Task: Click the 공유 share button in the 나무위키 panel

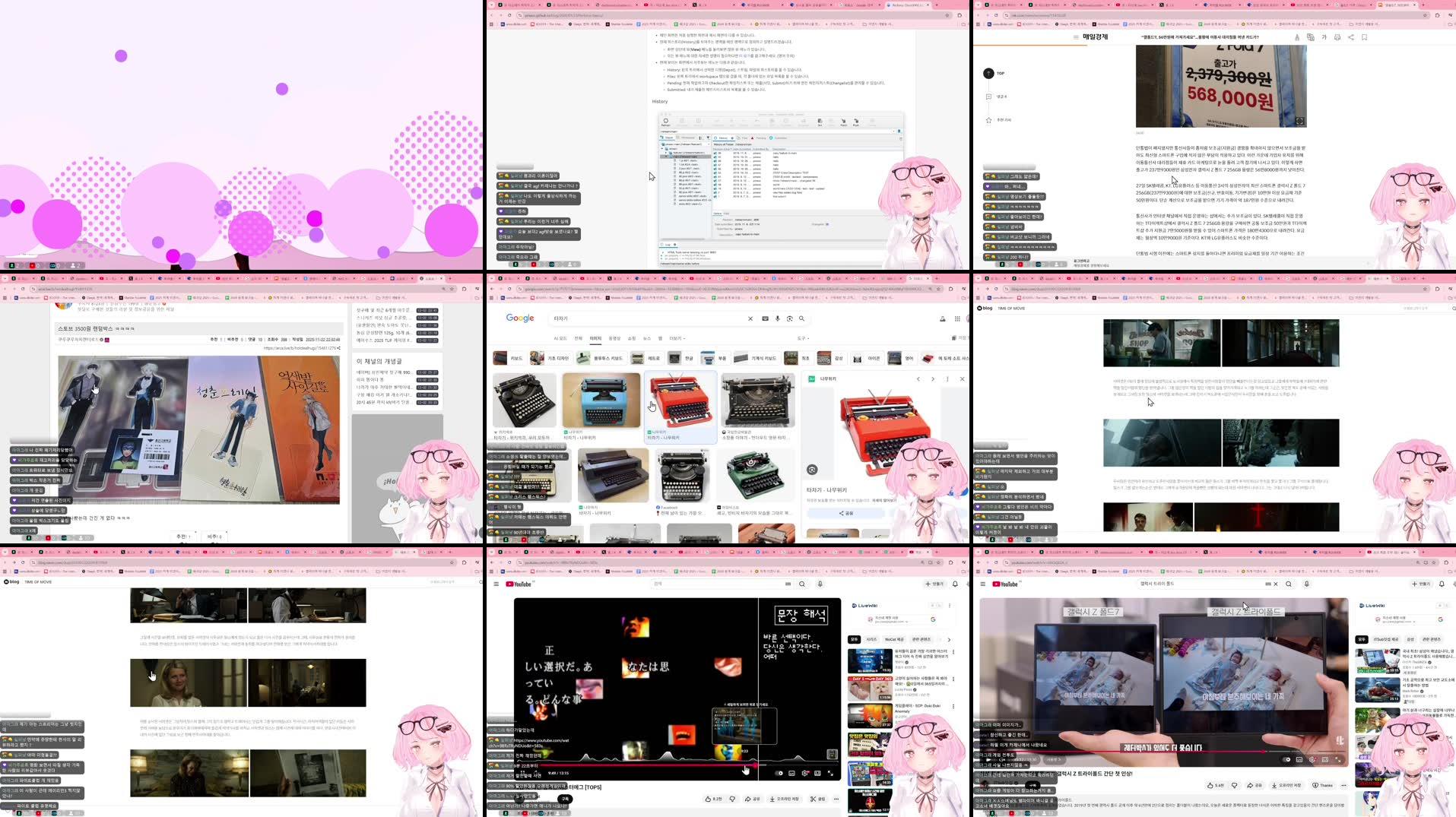Action: pos(845,513)
